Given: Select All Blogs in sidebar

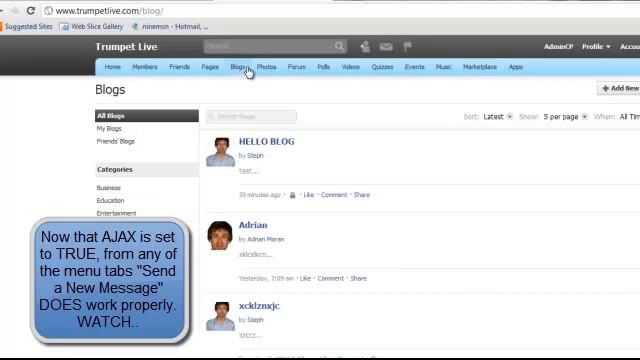Looking at the screenshot, I should tap(147, 116).
